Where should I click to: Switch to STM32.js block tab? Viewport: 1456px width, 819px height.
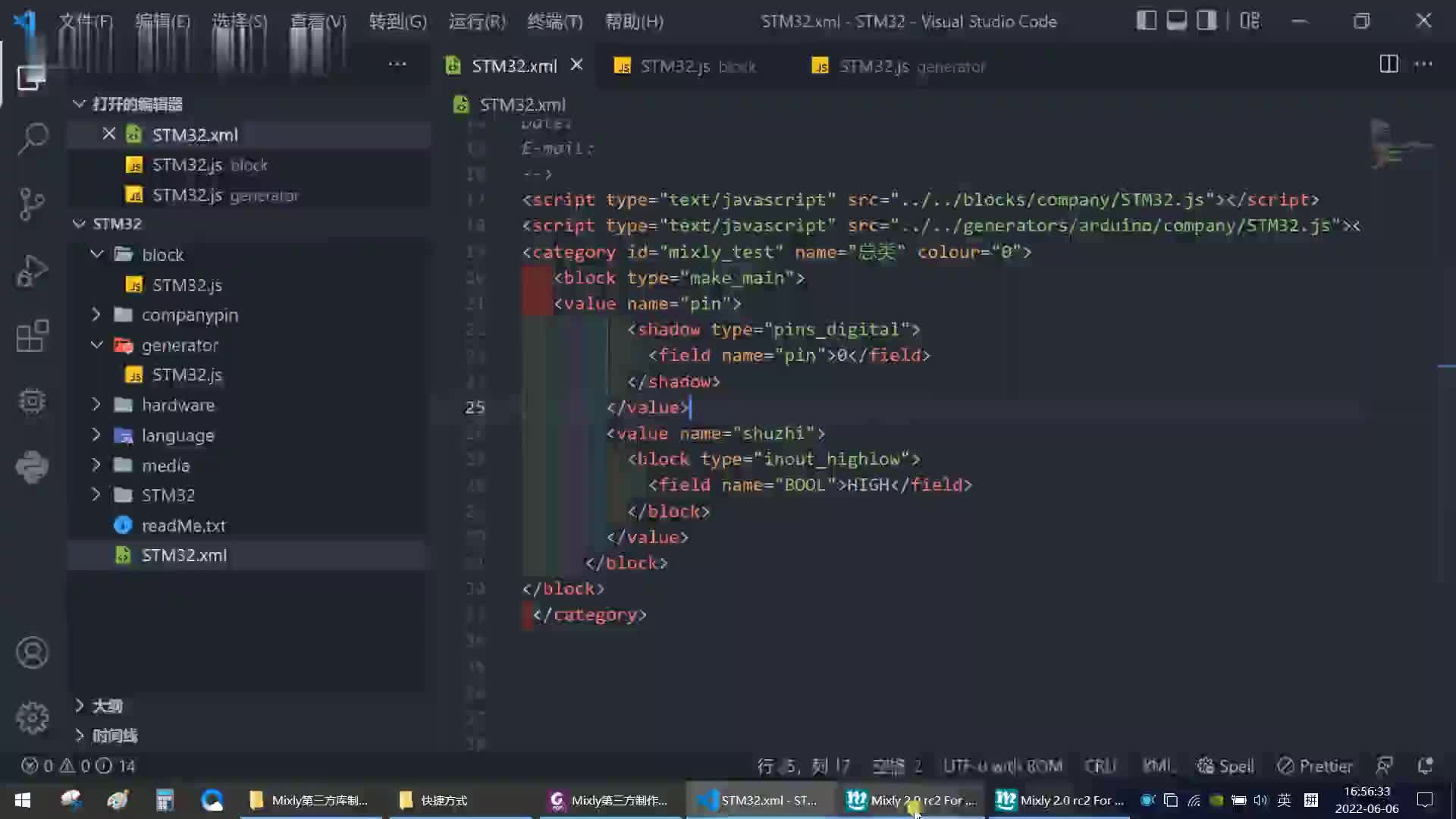(x=686, y=66)
